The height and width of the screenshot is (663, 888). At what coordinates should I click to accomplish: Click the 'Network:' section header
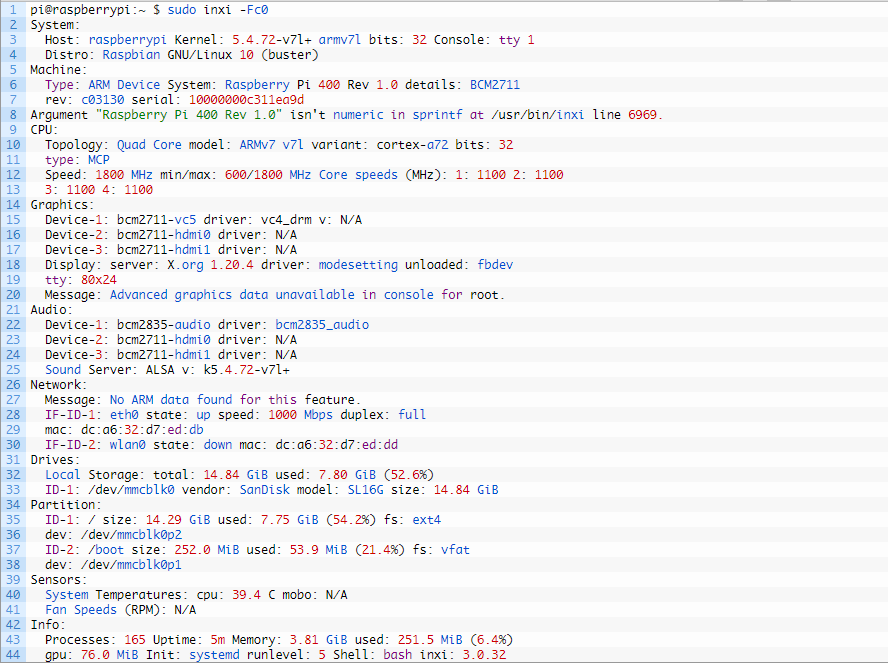click(59, 384)
